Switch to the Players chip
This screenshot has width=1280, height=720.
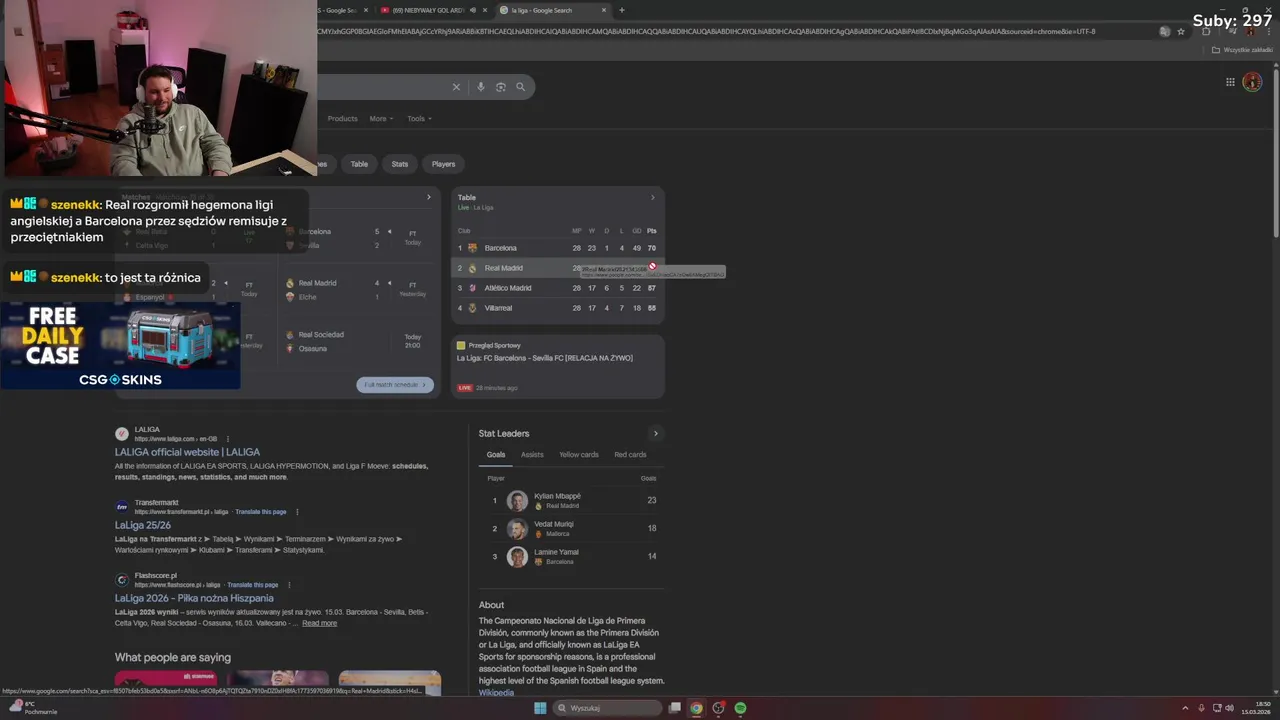coord(443,164)
